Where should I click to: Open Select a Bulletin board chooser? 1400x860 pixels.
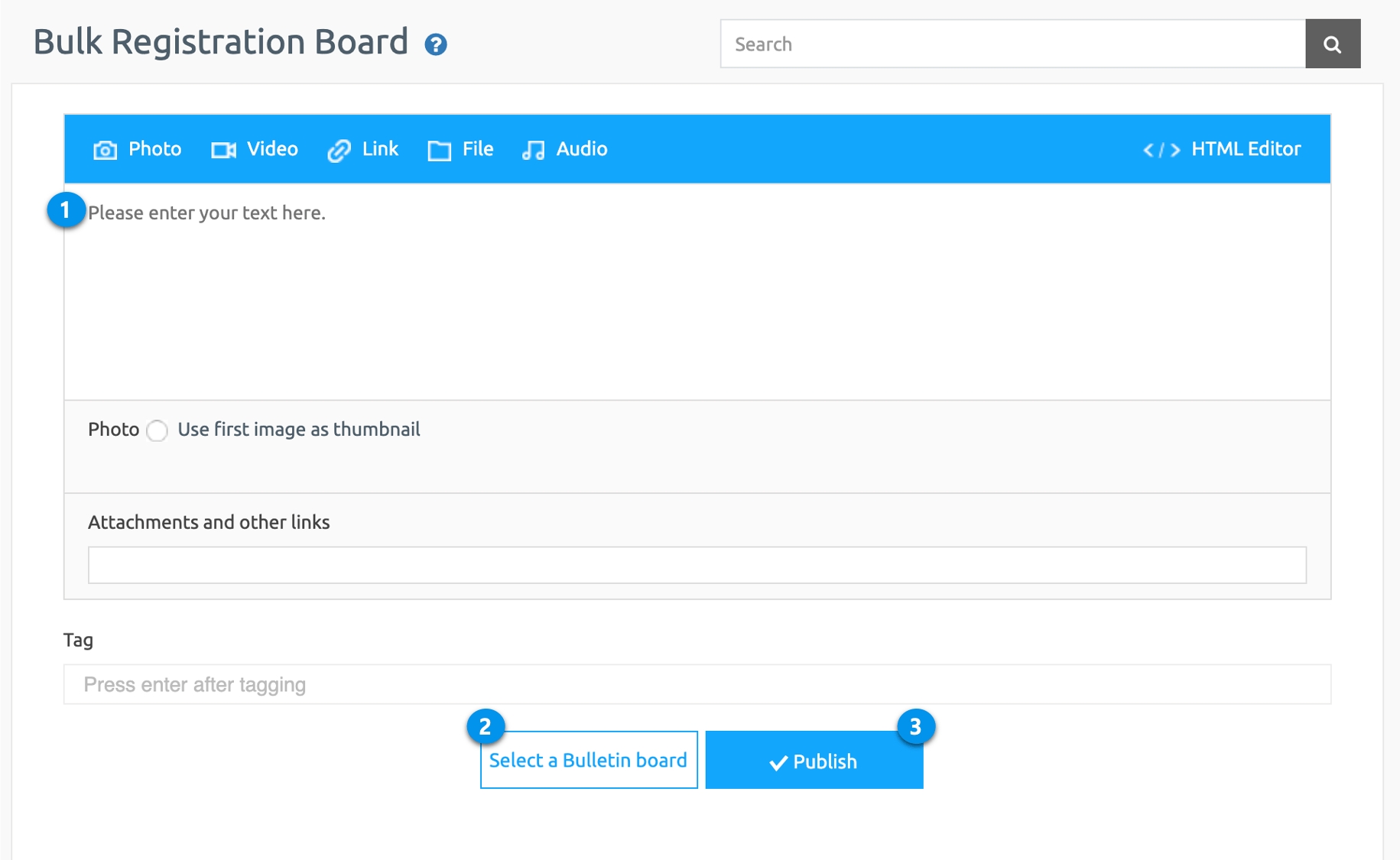588,760
